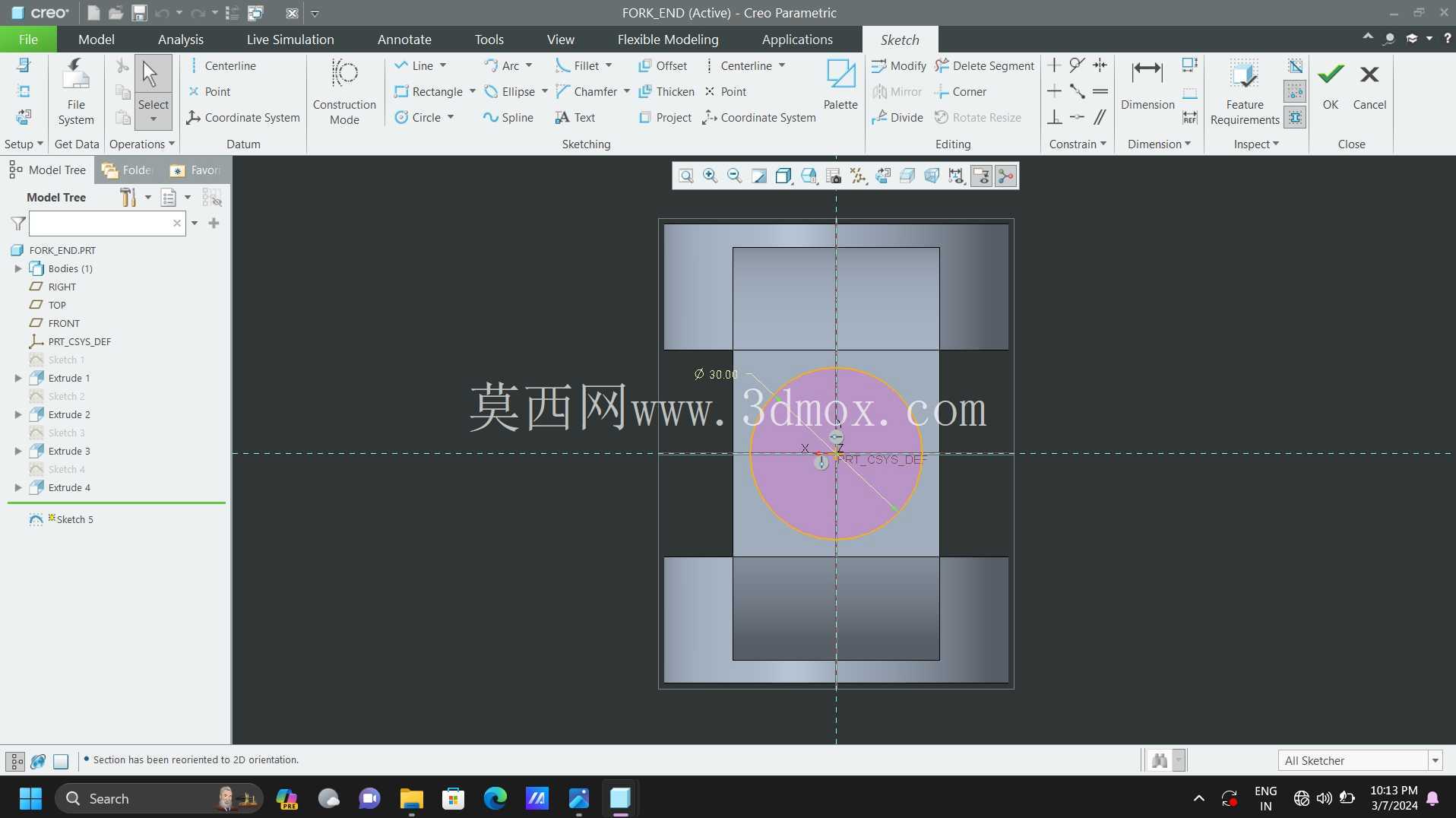Click the Reference dimension REF icon

[x=1190, y=118]
